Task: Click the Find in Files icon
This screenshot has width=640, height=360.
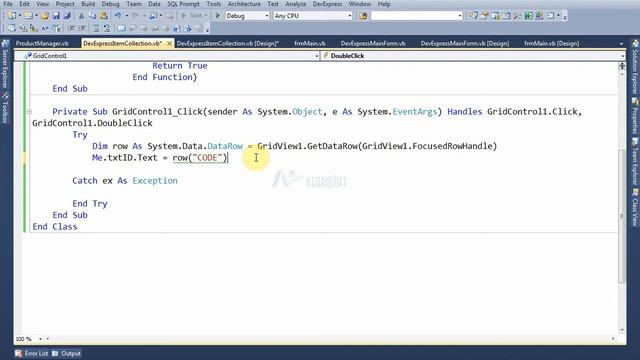Action: (x=363, y=16)
